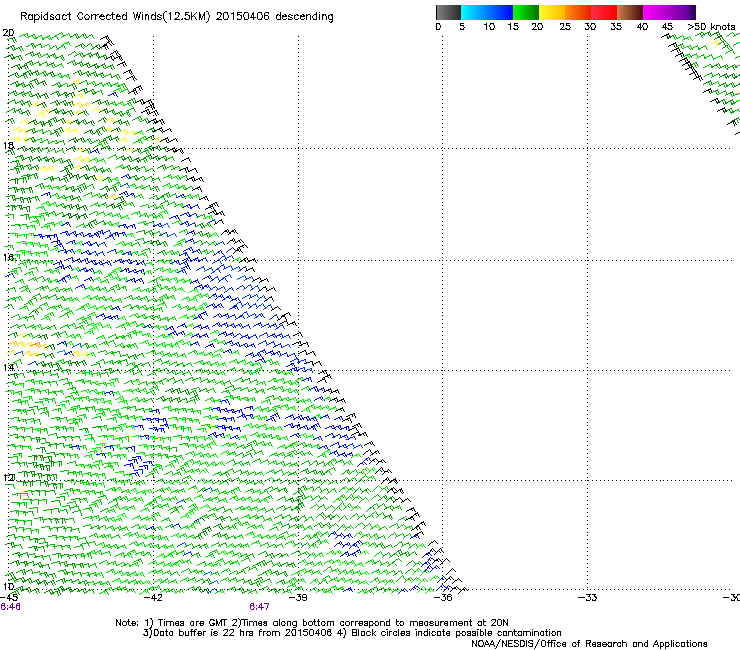Click the '3)Data buffer is 22 hrs' note line
This screenshot has height=650, width=740.
click(x=352, y=633)
